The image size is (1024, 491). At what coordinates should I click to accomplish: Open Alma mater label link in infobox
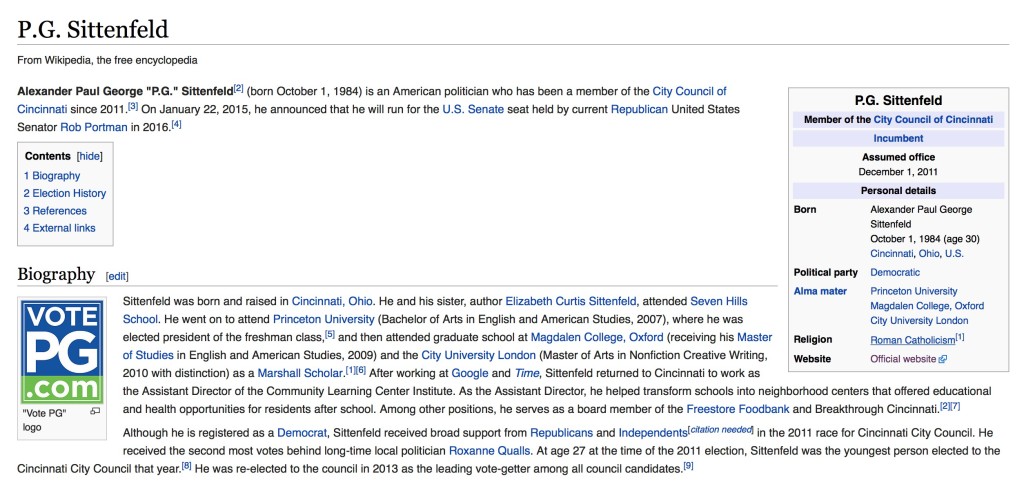click(820, 291)
